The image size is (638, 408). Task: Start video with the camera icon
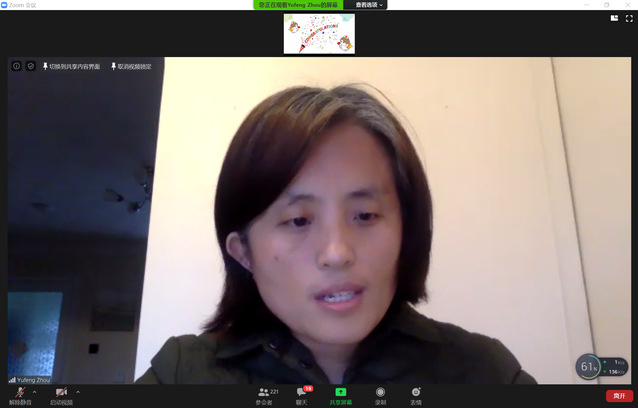point(61,393)
